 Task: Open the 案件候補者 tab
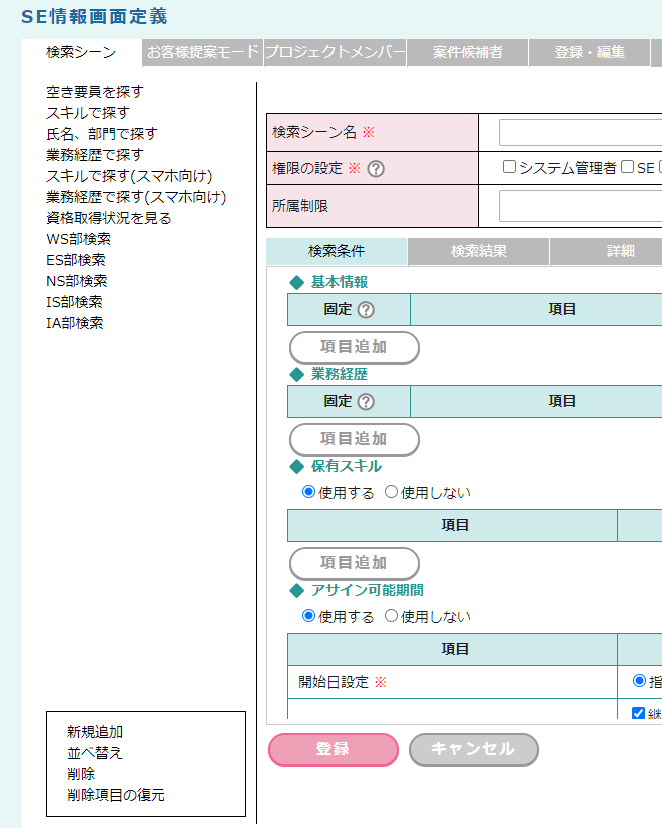[x=467, y=52]
